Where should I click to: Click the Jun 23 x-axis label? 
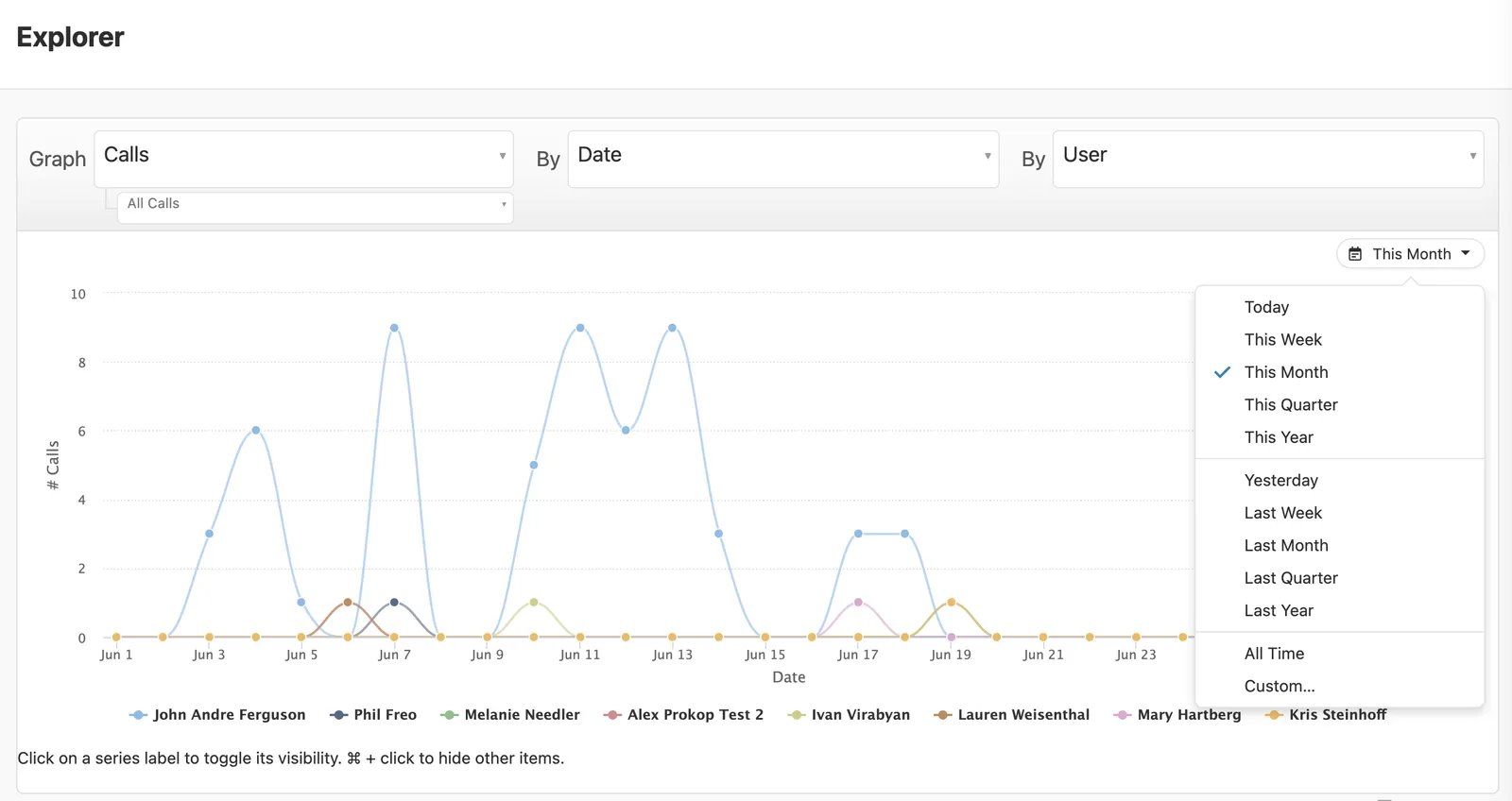tap(1136, 655)
